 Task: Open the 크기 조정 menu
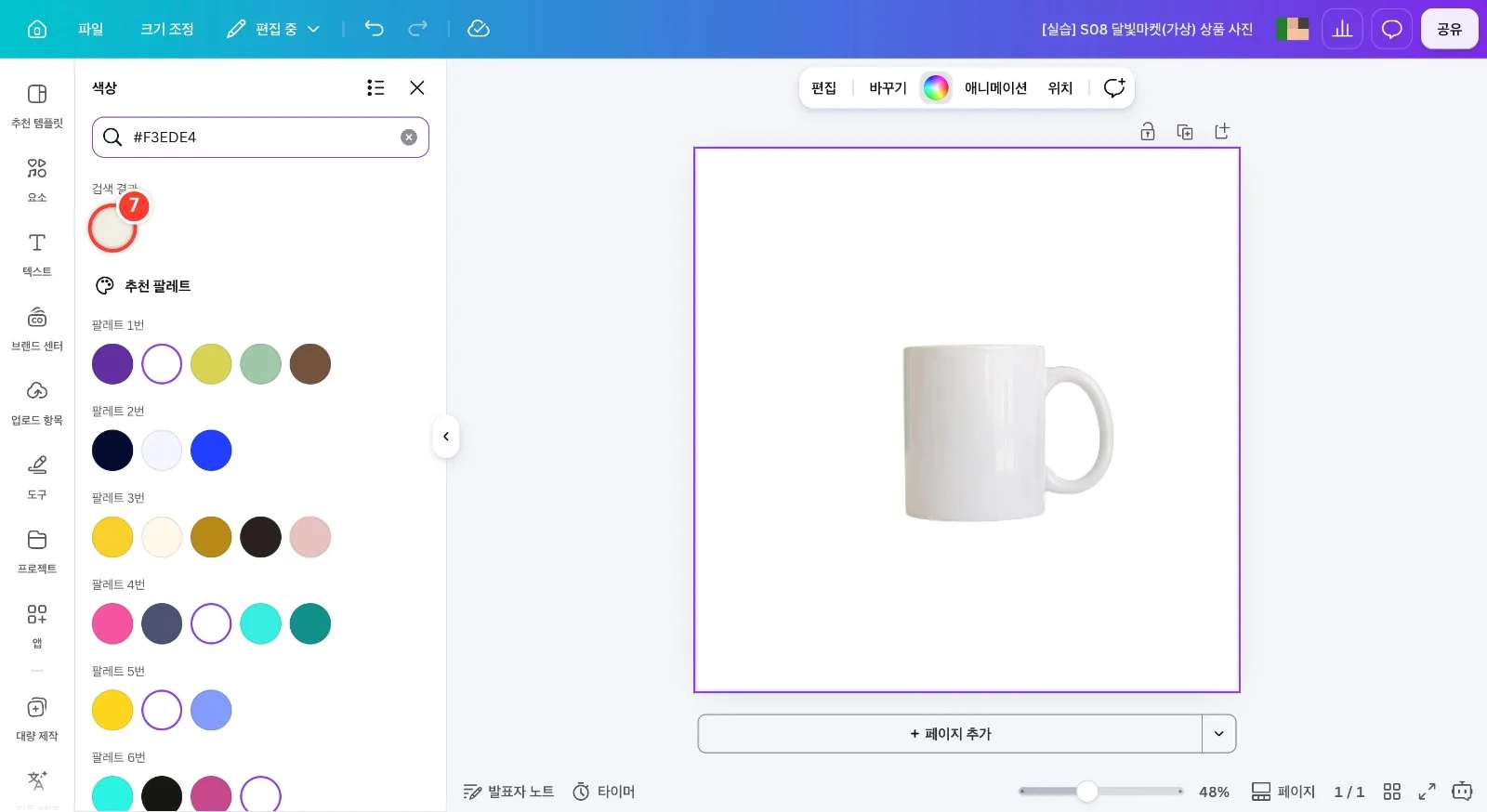(167, 29)
